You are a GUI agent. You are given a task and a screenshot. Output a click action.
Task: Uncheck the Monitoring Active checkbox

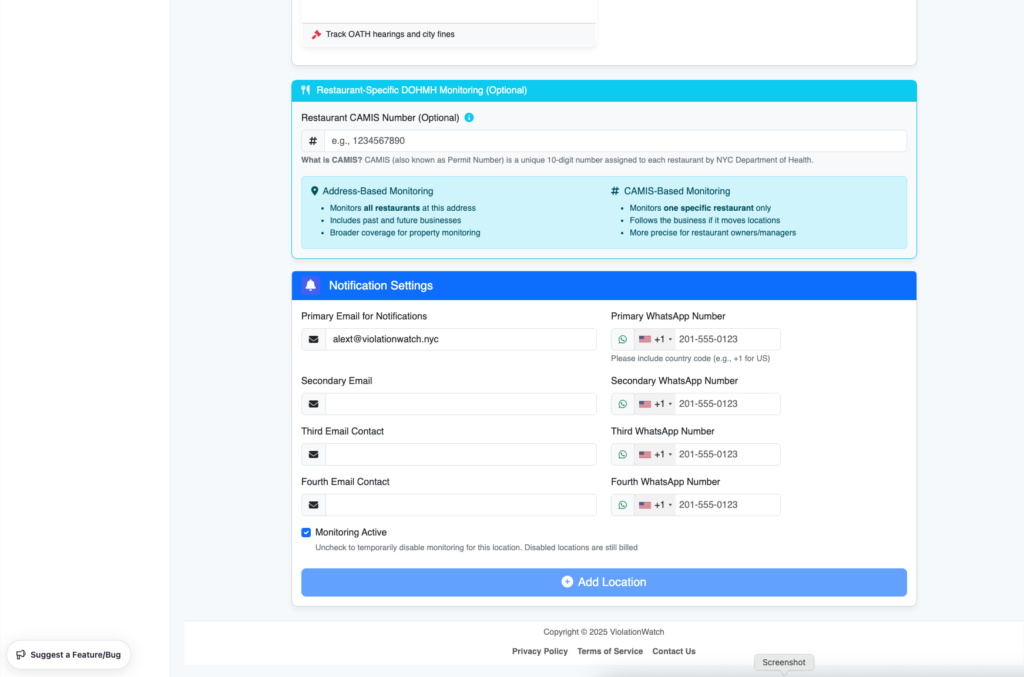306,533
